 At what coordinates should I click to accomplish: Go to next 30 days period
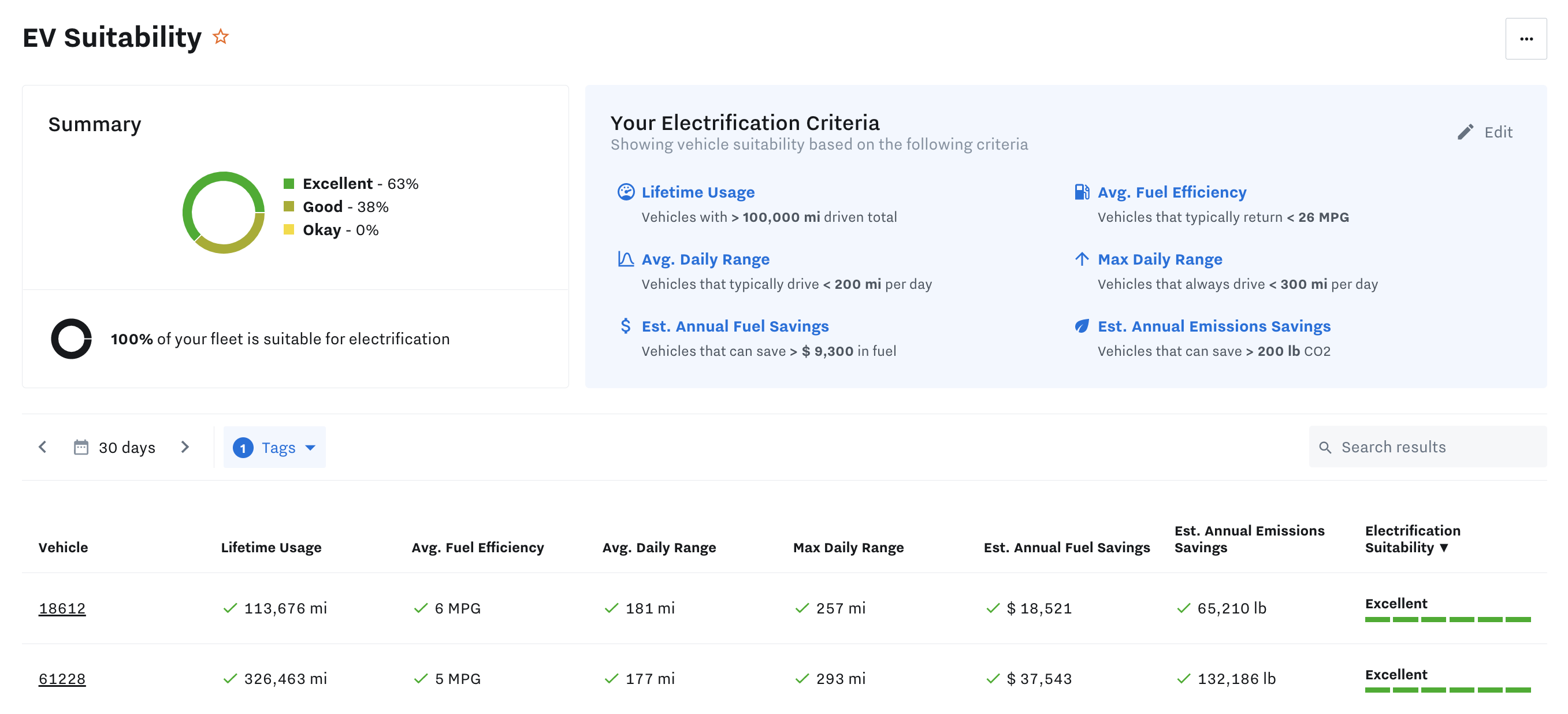click(x=185, y=447)
